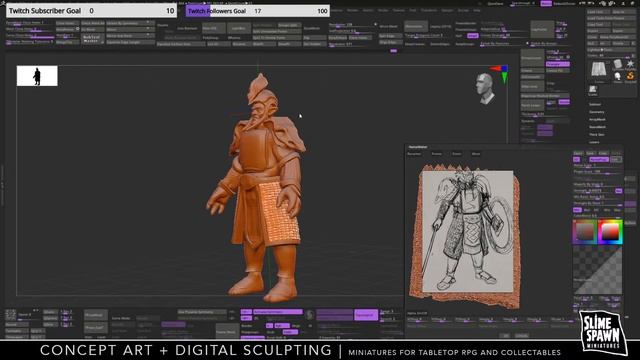640x360 pixels.
Task: Expand the ArrayMesh sub-palette
Action: pyautogui.click(x=597, y=120)
